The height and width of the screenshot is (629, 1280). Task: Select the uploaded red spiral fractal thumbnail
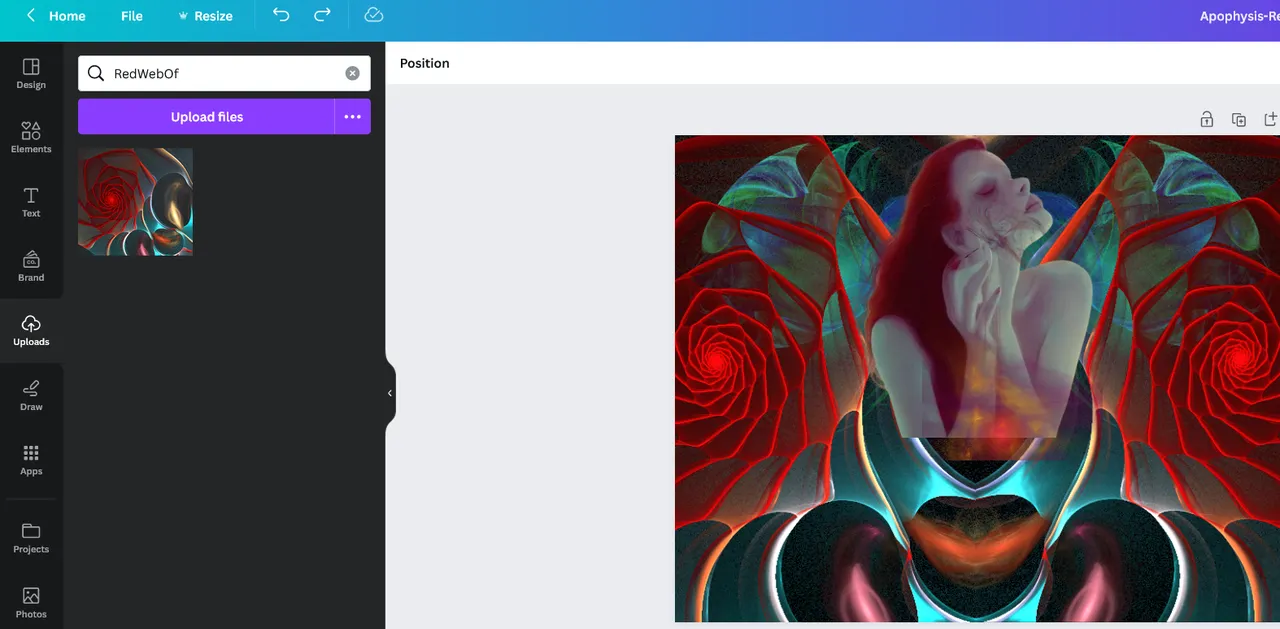(x=135, y=202)
